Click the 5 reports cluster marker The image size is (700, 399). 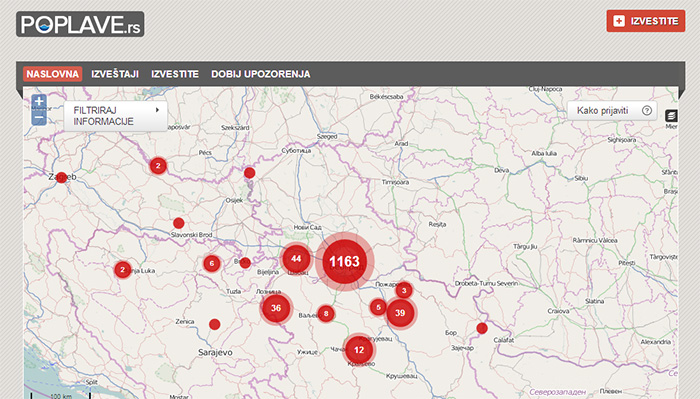pyautogui.click(x=378, y=307)
